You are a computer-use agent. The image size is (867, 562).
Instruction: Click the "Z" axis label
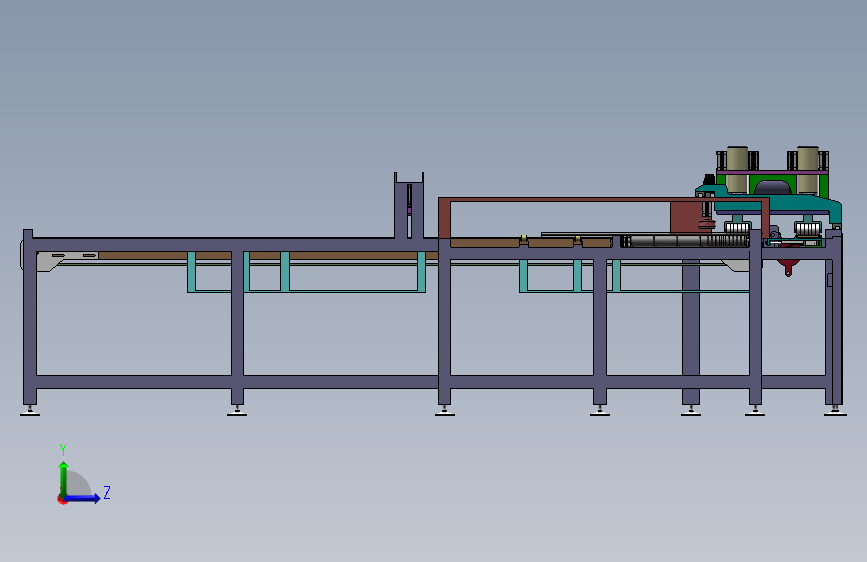(x=107, y=492)
